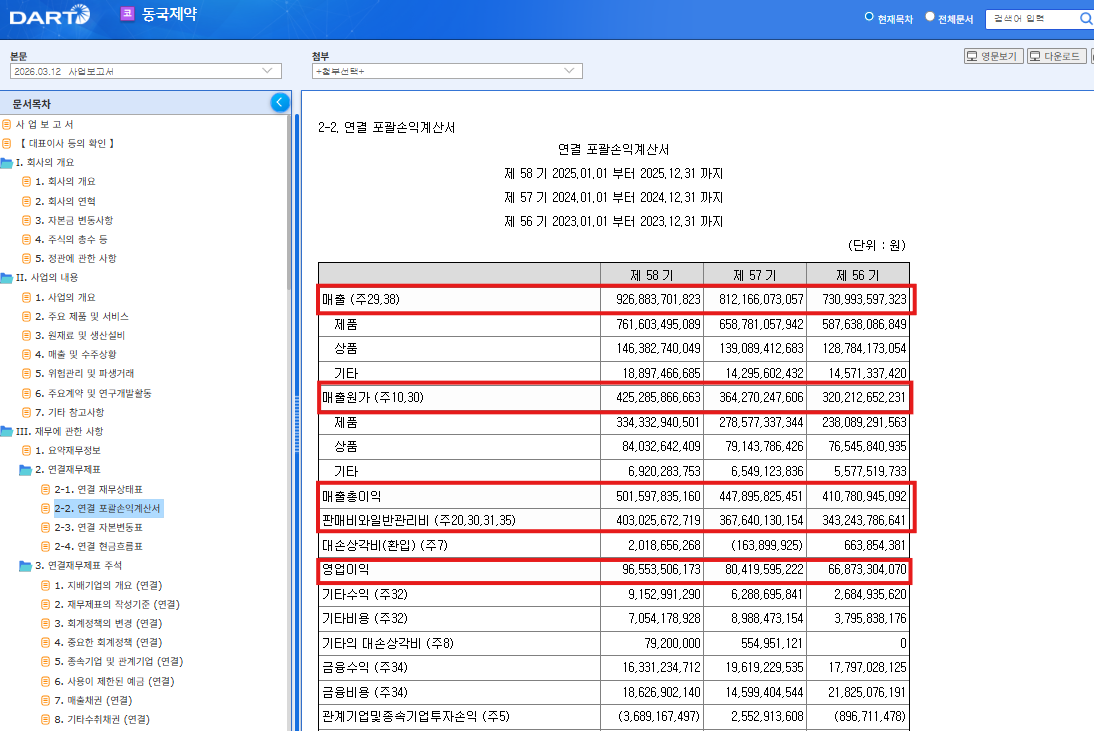Open 1. 사업의 개요 document
Viewport: 1094px width, 731px height.
pos(65,297)
